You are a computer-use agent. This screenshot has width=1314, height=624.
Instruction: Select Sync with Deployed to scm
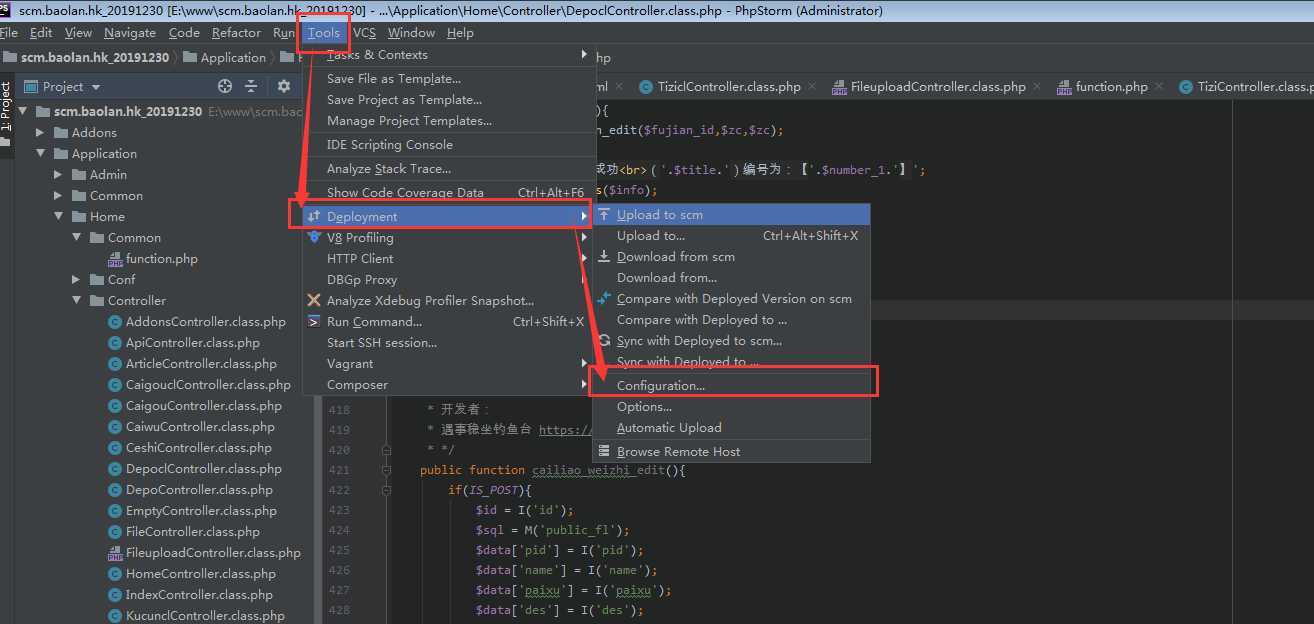tap(731, 341)
